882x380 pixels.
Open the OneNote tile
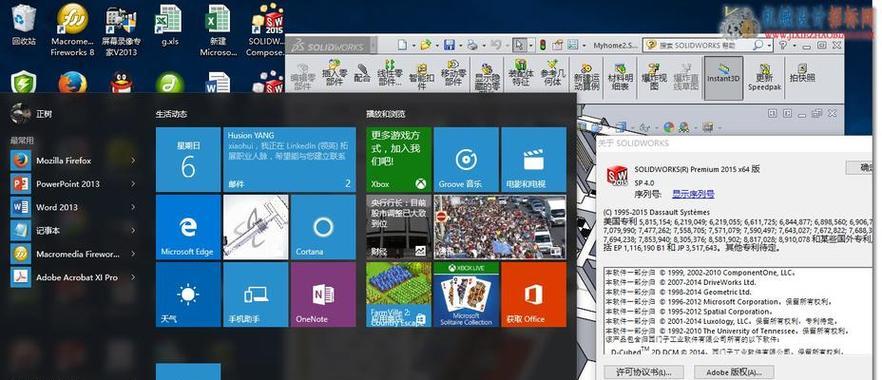[323, 295]
